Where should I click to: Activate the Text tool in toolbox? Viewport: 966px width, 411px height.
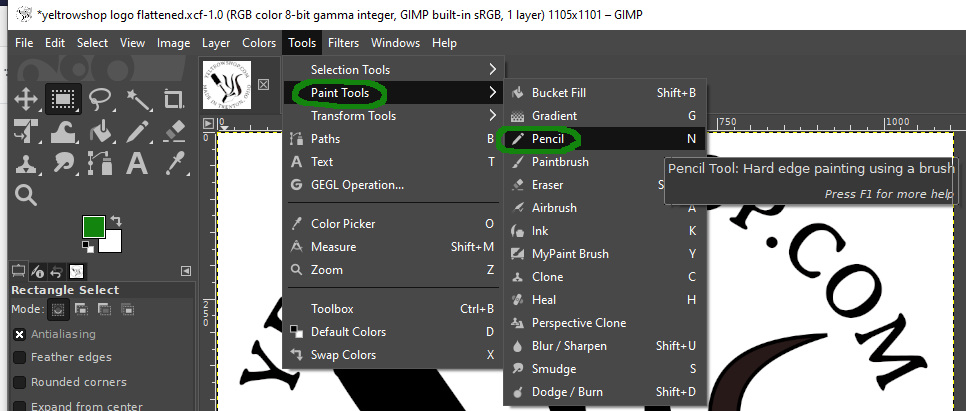[x=136, y=162]
